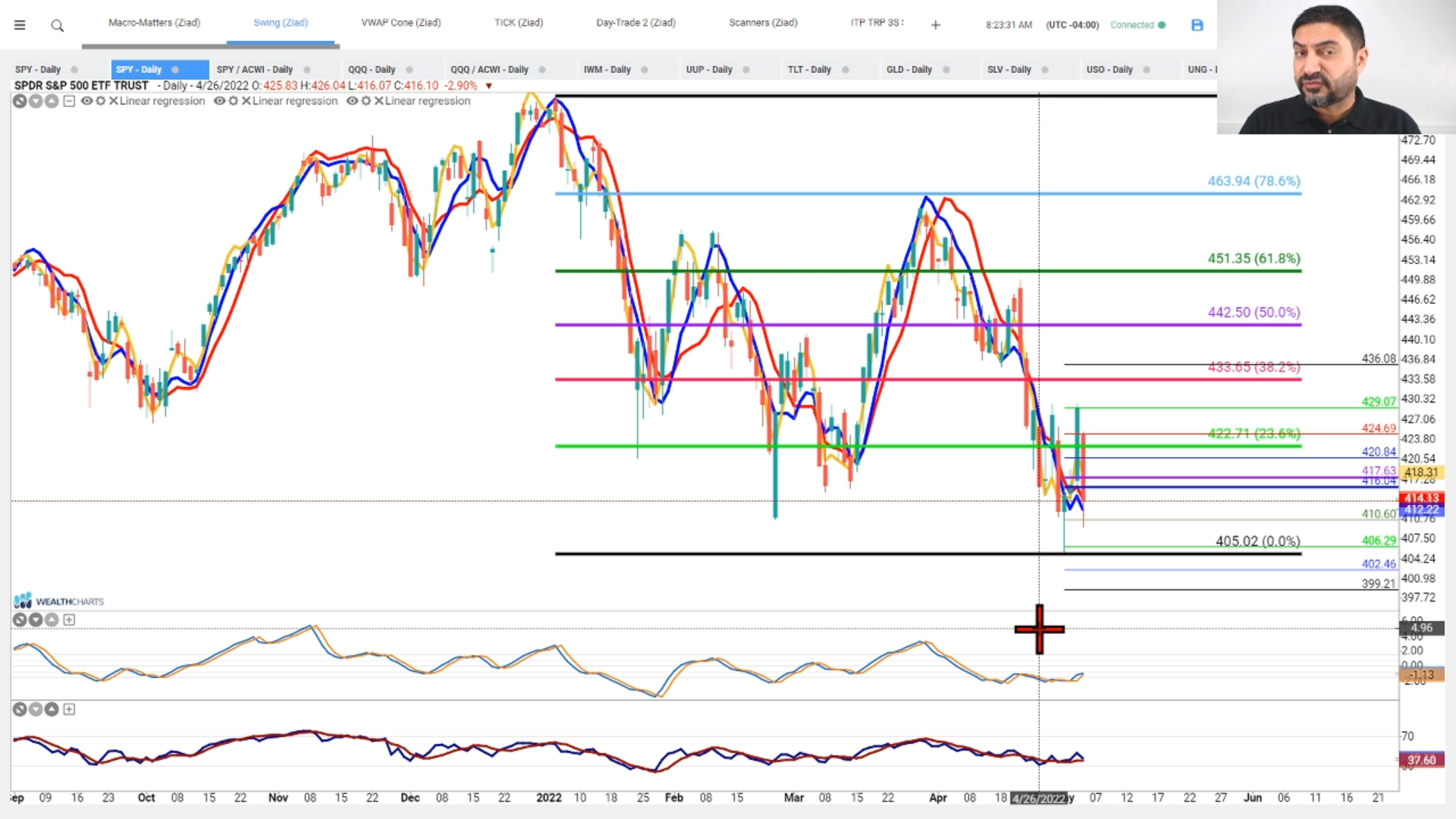Open the red triangle dropdown after -2.90%

(489, 86)
